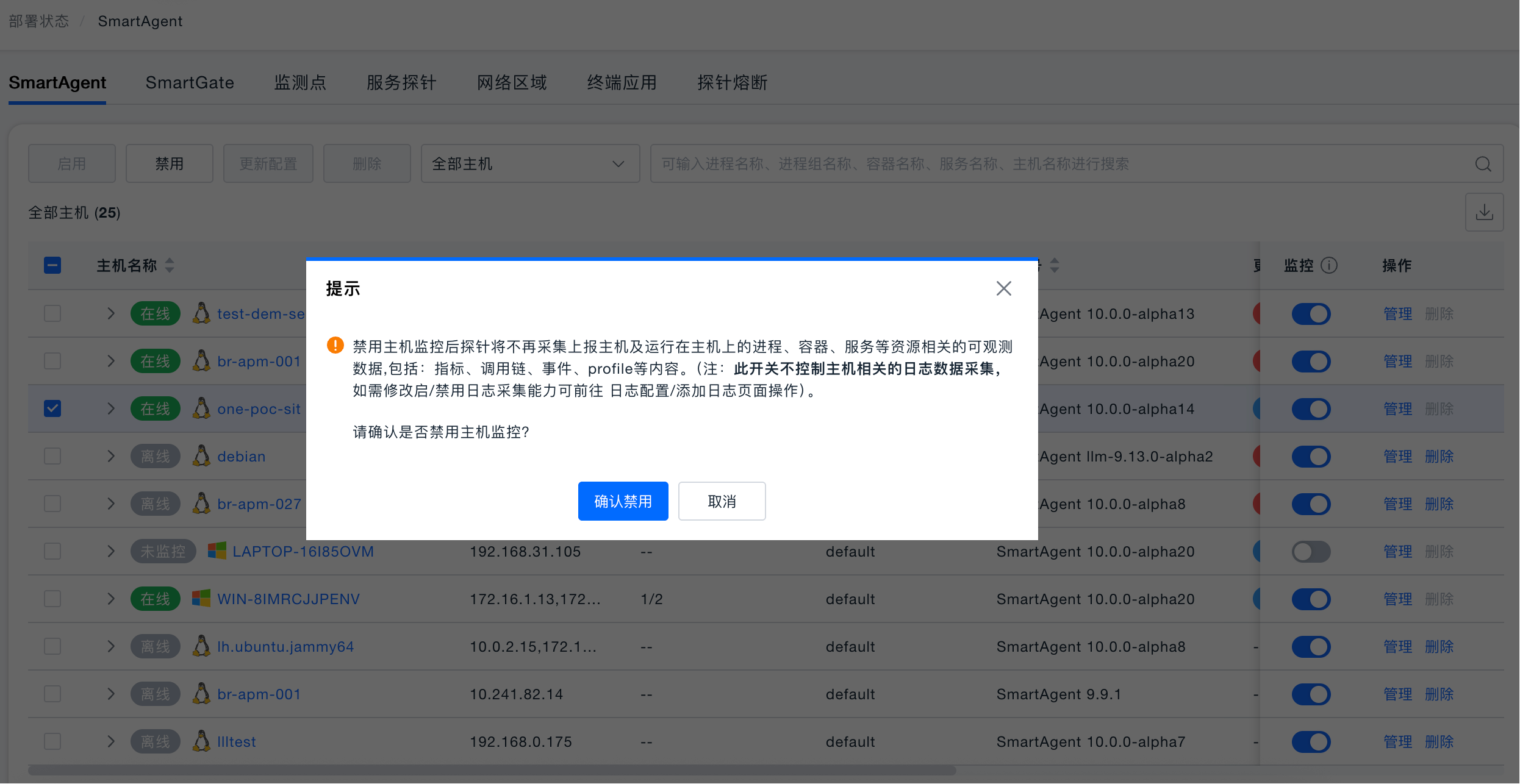Toggle monitoring switch for debian row

click(1311, 456)
